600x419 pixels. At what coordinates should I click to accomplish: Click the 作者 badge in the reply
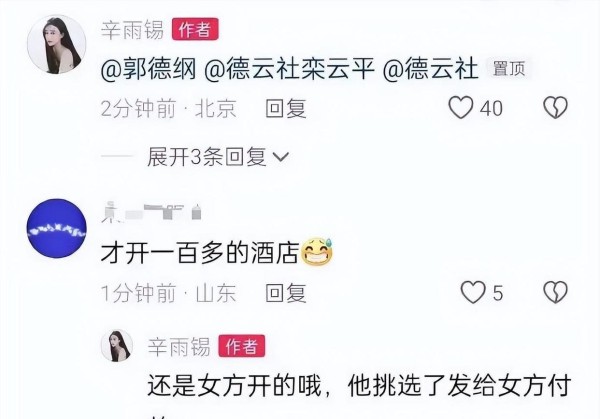click(242, 346)
